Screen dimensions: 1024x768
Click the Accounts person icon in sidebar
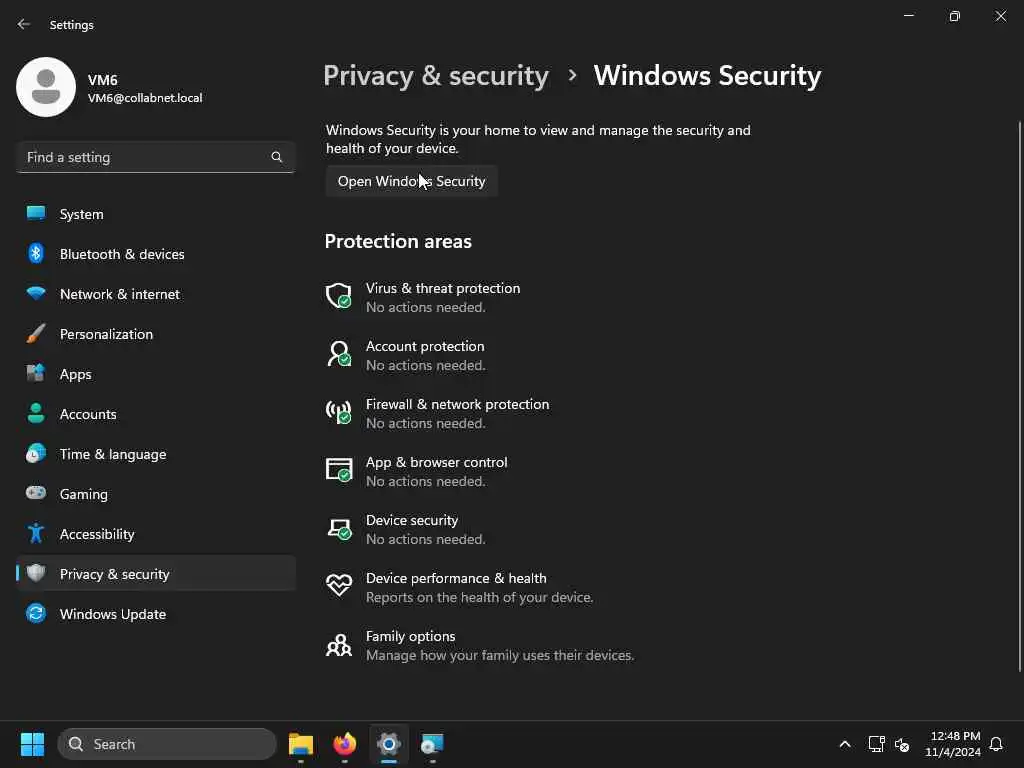[x=36, y=413]
